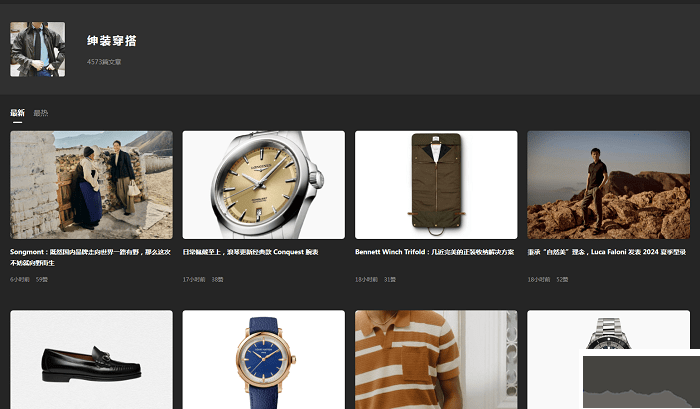700x409 pixels.
Task: Click the 52赞 like count
Action: click(x=562, y=279)
